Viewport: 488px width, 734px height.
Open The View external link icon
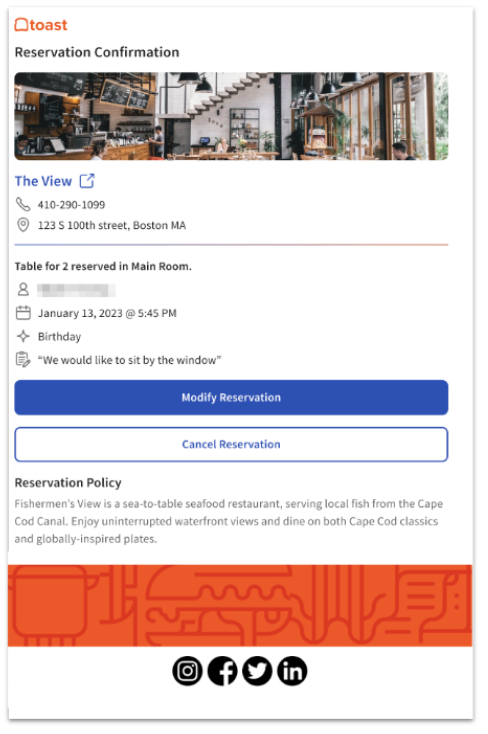pos(87,181)
